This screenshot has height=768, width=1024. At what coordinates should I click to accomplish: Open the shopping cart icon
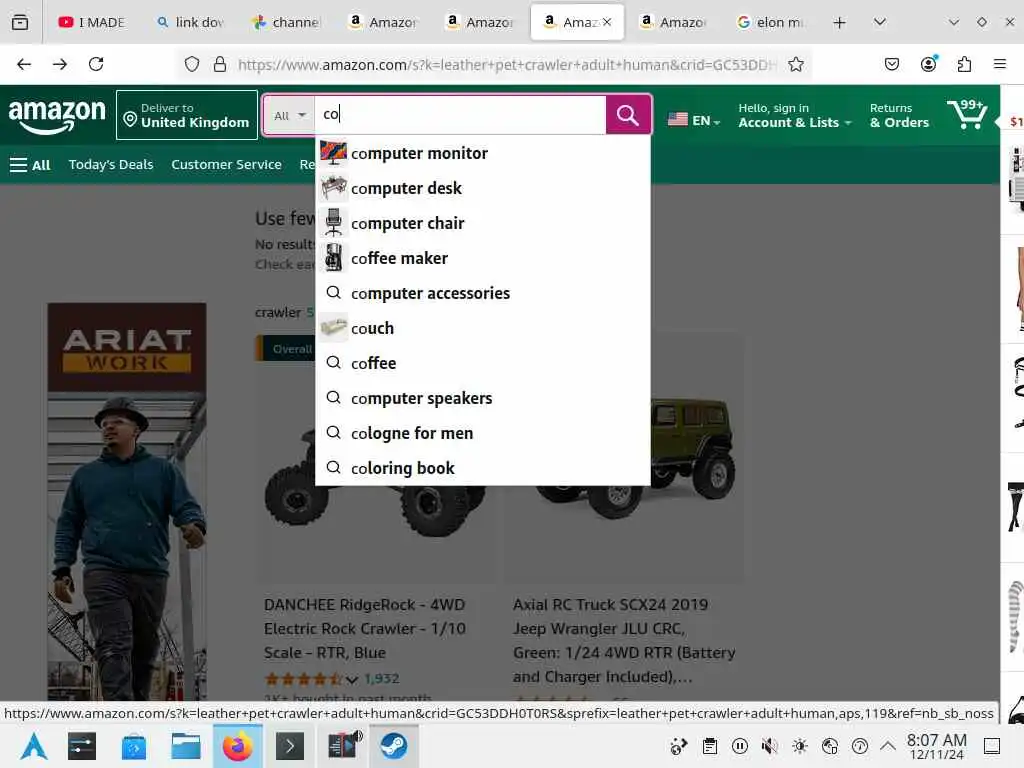[x=967, y=114]
